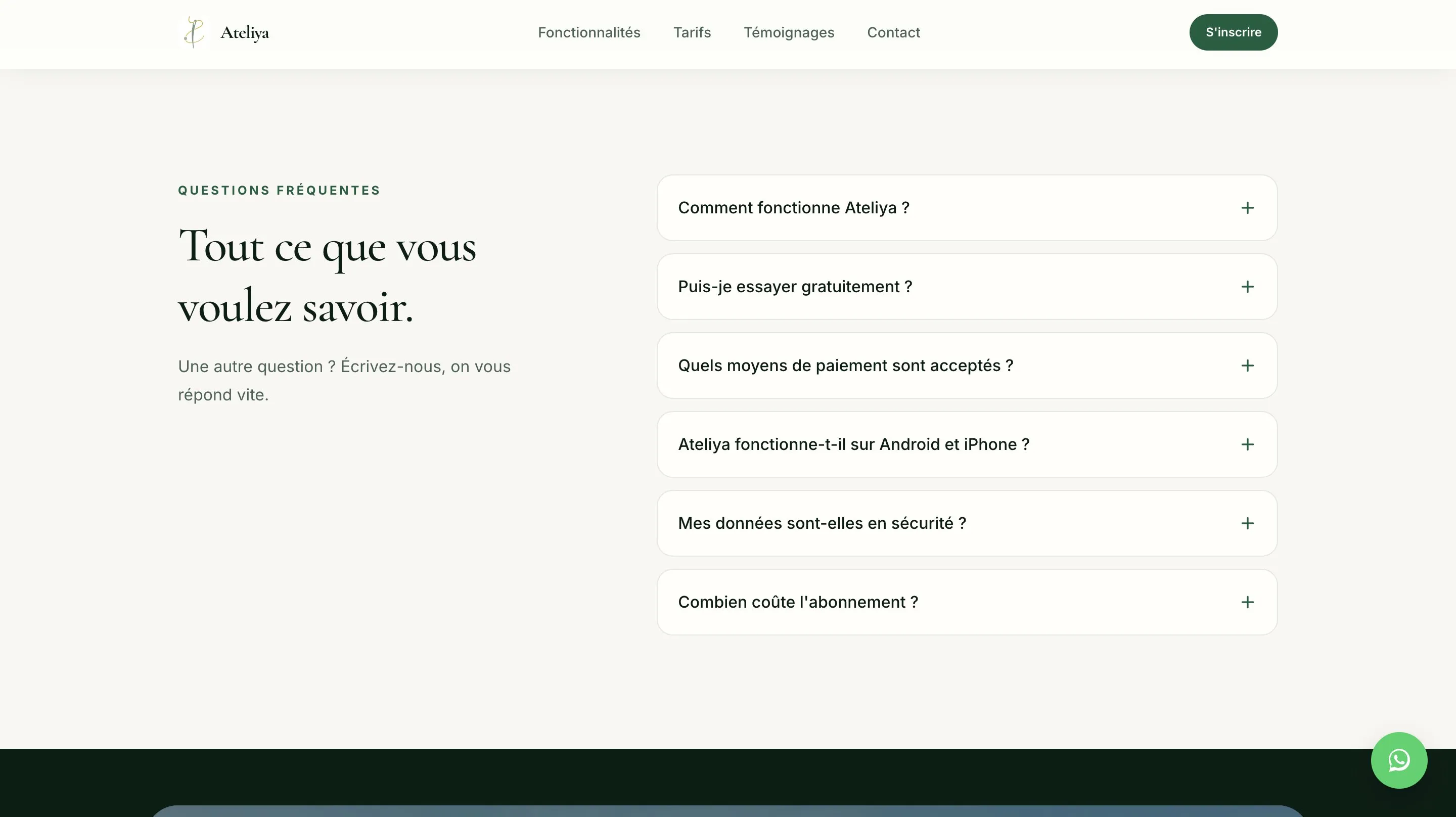Click plus icon on Android et iPhone question
Image resolution: width=1456 pixels, height=817 pixels.
pyautogui.click(x=1247, y=444)
